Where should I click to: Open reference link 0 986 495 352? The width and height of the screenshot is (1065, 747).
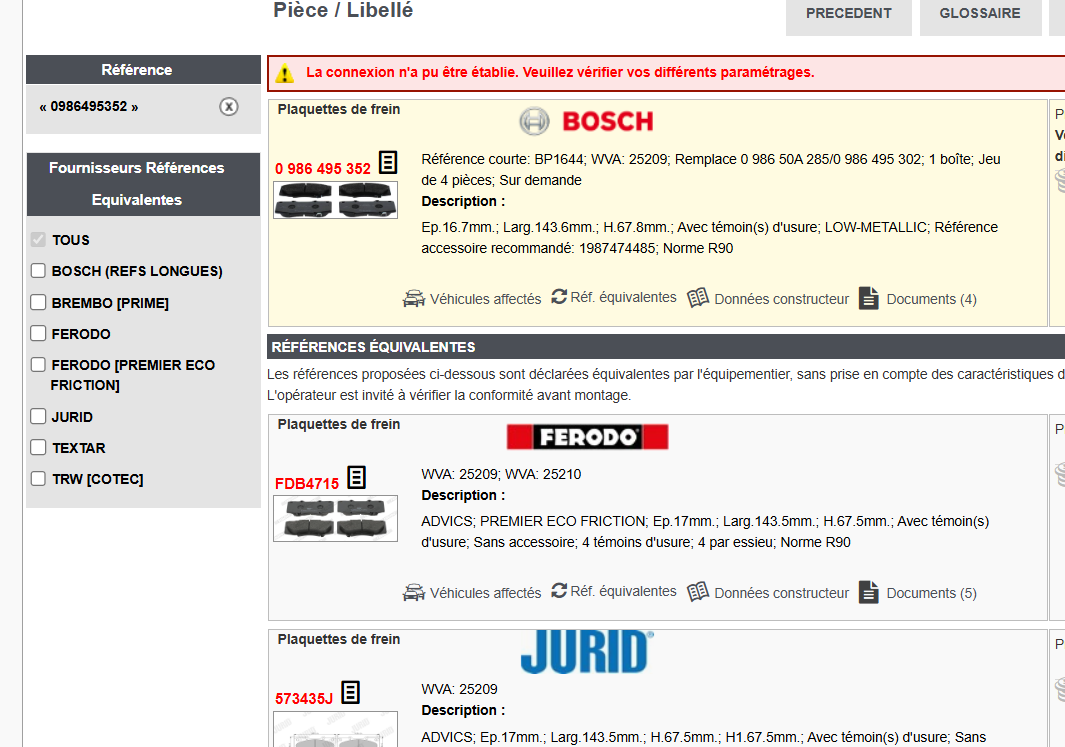[x=323, y=168]
